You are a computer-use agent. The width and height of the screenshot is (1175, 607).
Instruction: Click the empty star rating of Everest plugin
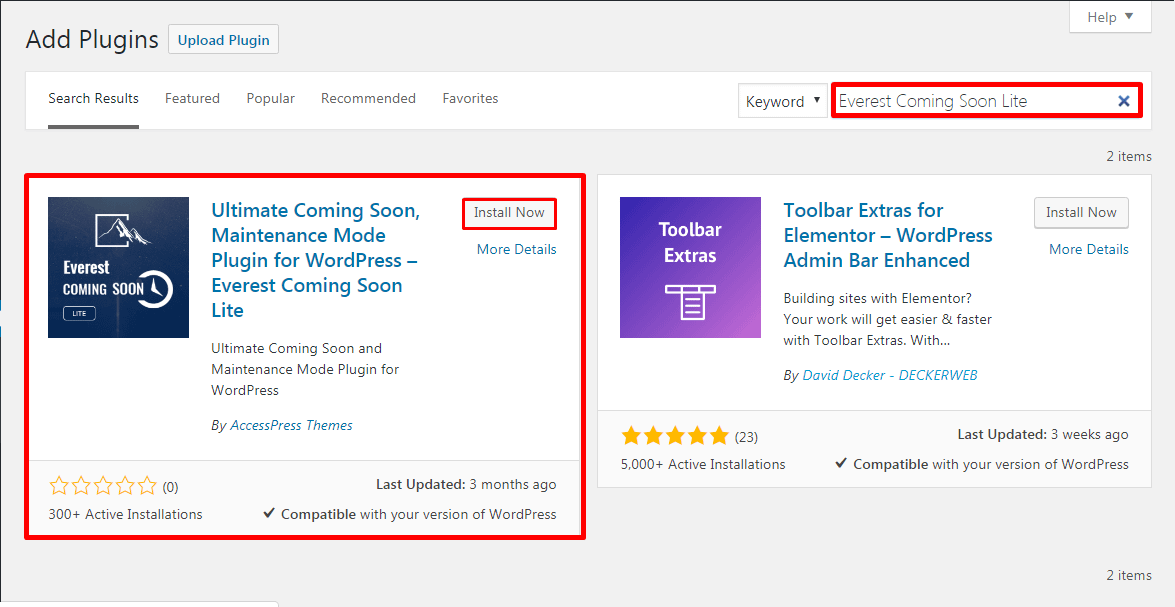(x=103, y=486)
